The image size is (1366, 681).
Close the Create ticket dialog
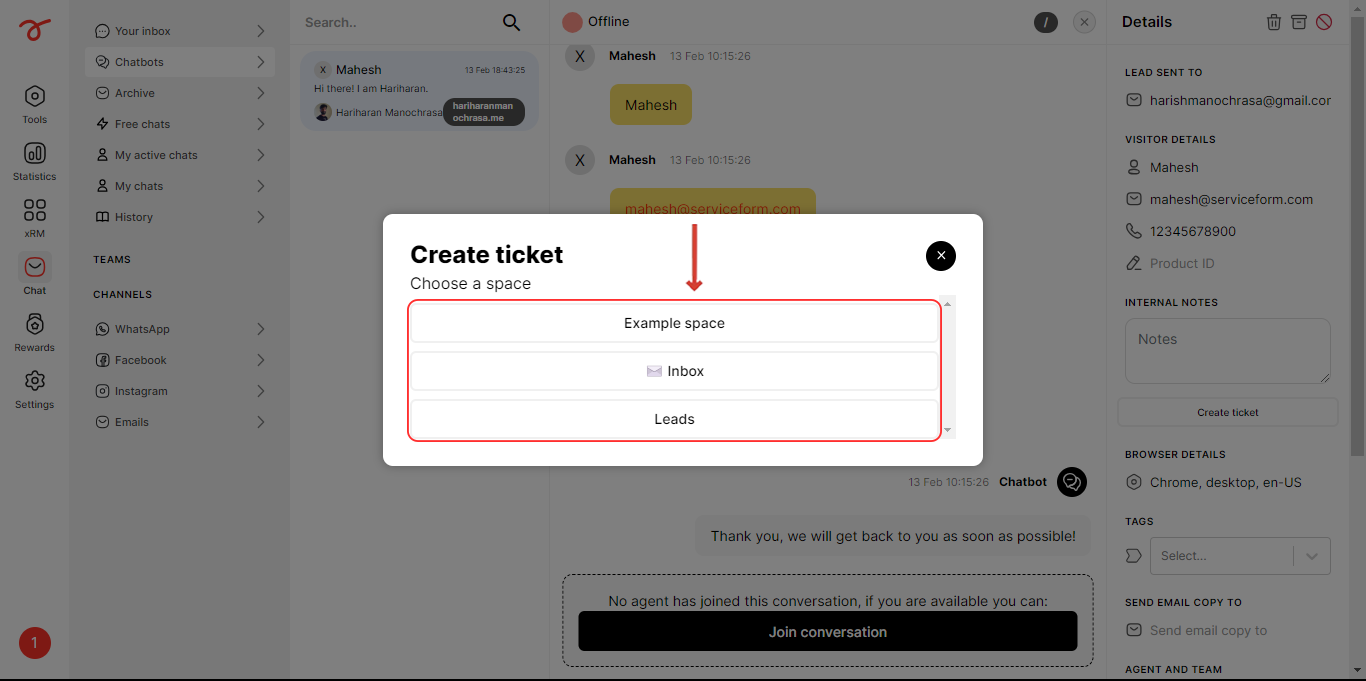coord(941,256)
